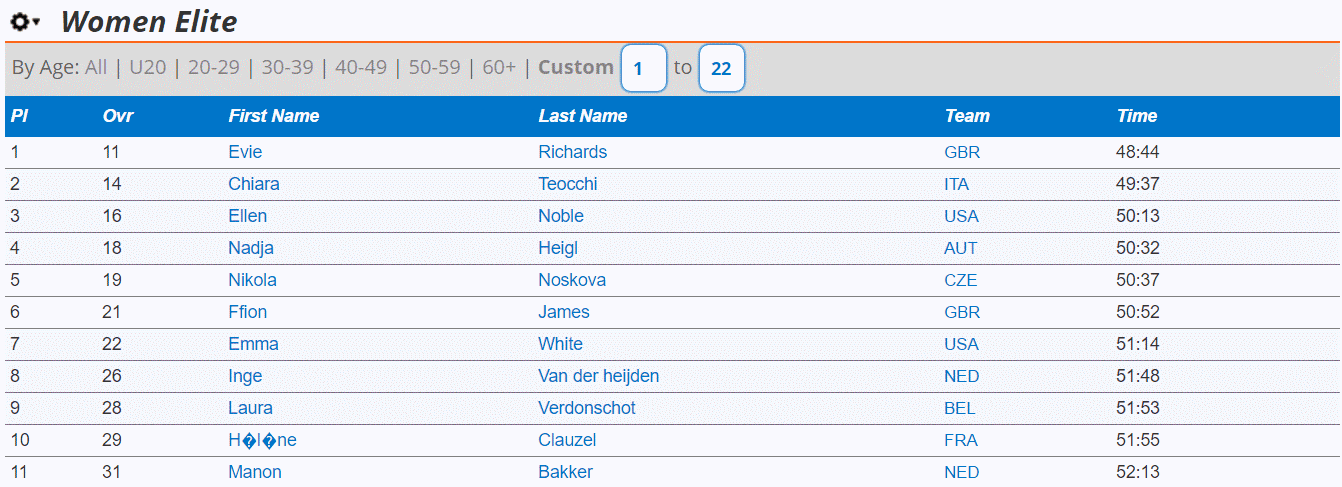1342x487 pixels.
Task: Click the custom minimum age field
Action: (643, 69)
